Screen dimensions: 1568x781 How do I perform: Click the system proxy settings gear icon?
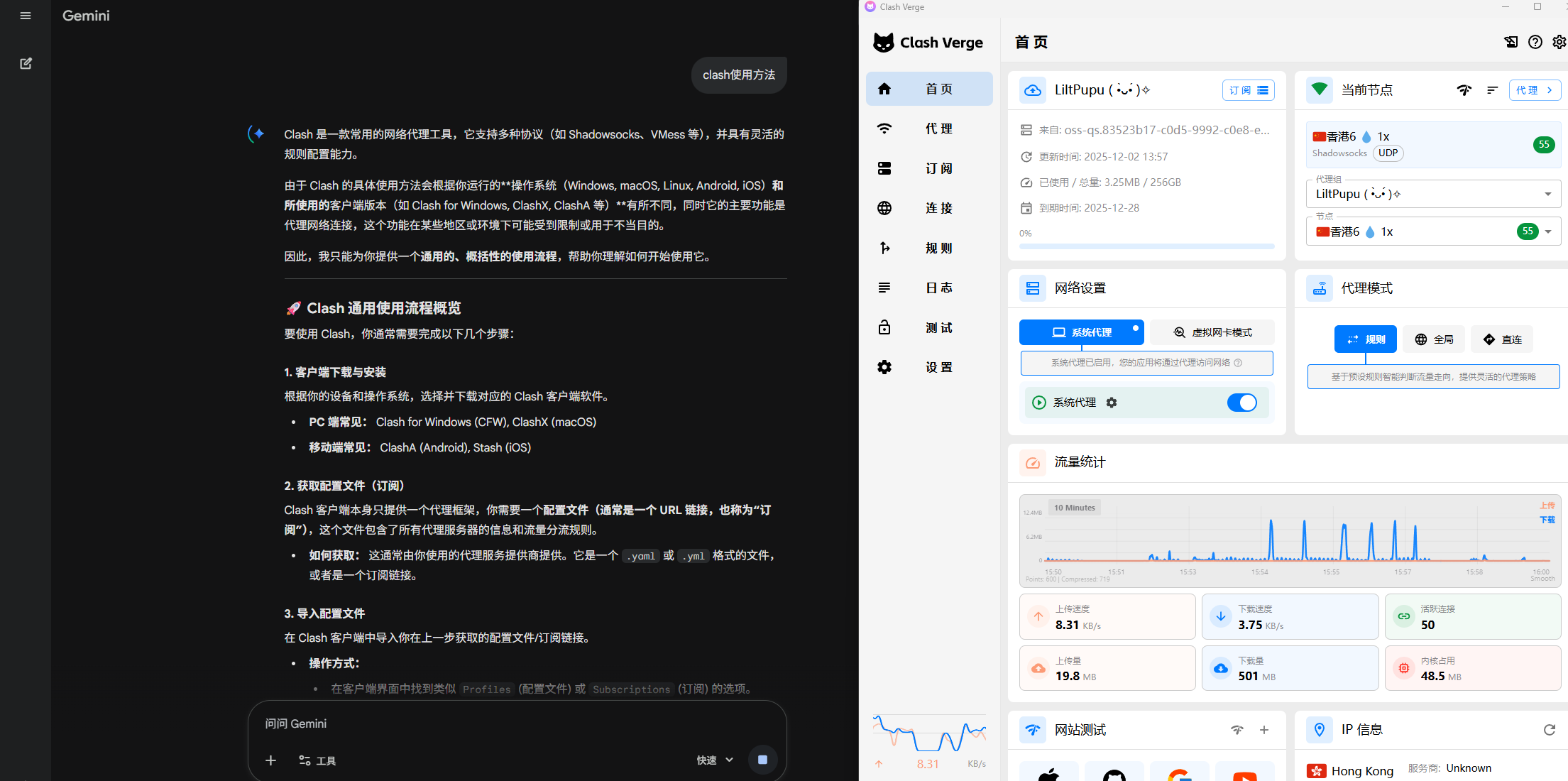[1112, 403]
